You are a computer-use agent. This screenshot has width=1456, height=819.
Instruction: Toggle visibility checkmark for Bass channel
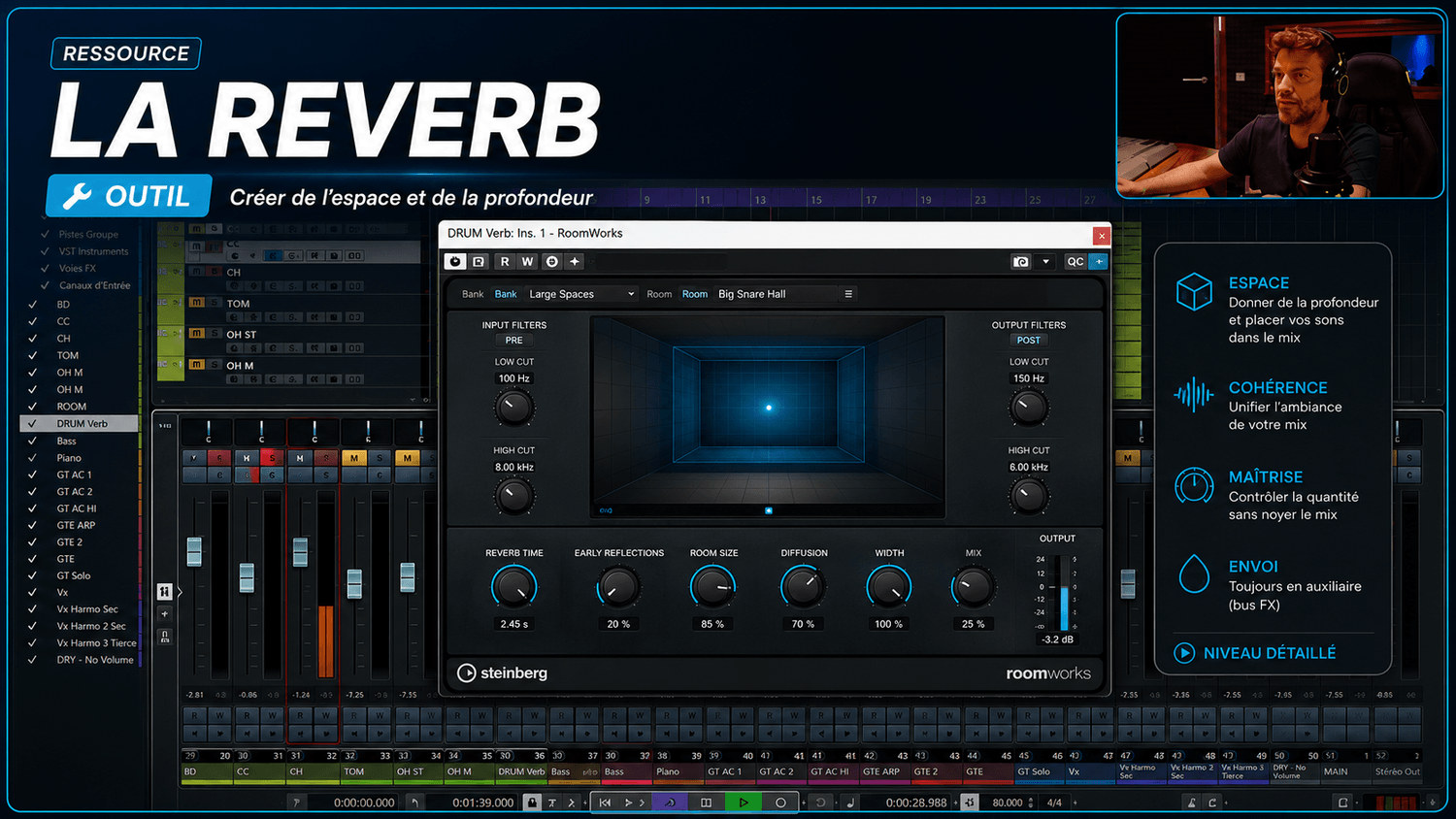(x=32, y=441)
